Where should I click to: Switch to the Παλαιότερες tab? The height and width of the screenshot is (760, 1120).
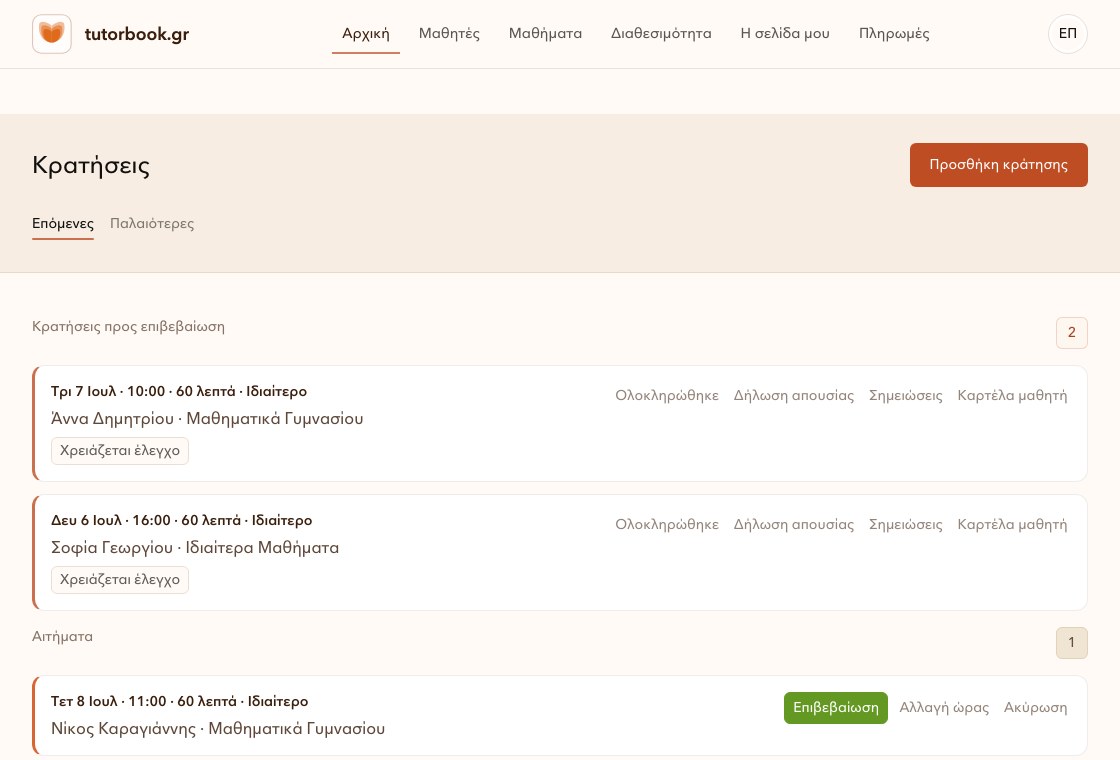click(152, 224)
